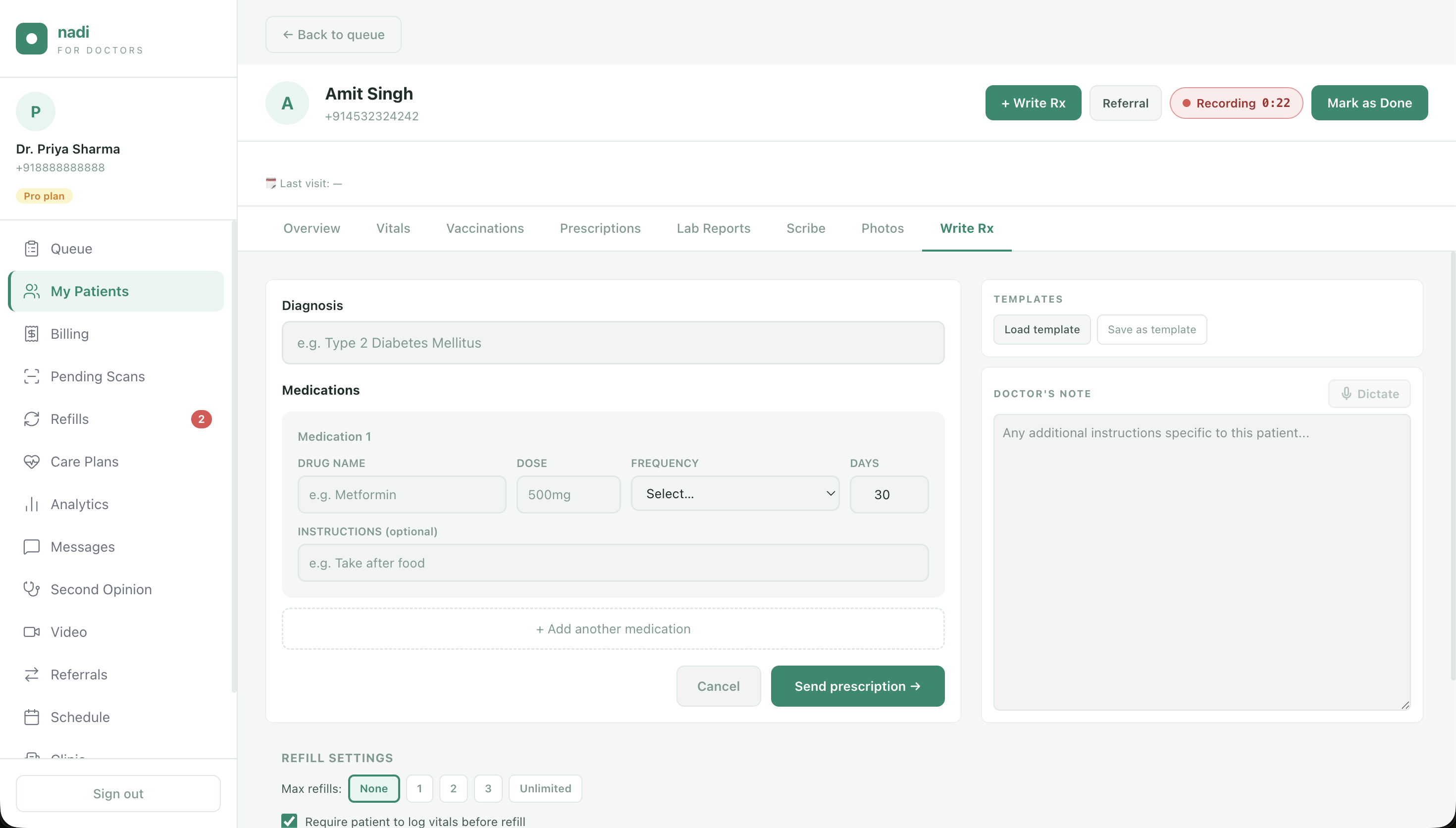Click into the Doctor's Note textarea
Image resolution: width=1456 pixels, height=828 pixels.
[1201, 562]
